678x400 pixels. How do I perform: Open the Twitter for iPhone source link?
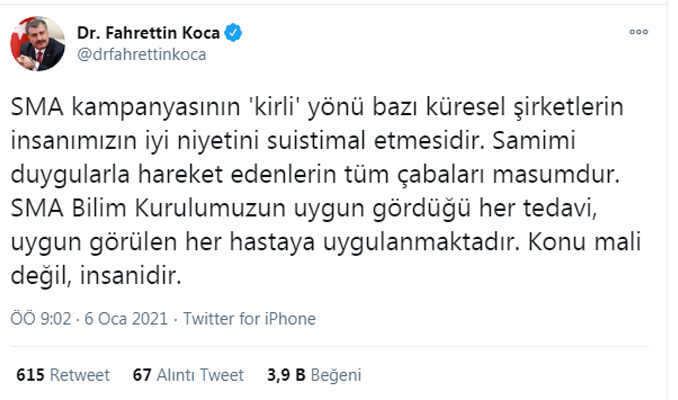(248, 320)
